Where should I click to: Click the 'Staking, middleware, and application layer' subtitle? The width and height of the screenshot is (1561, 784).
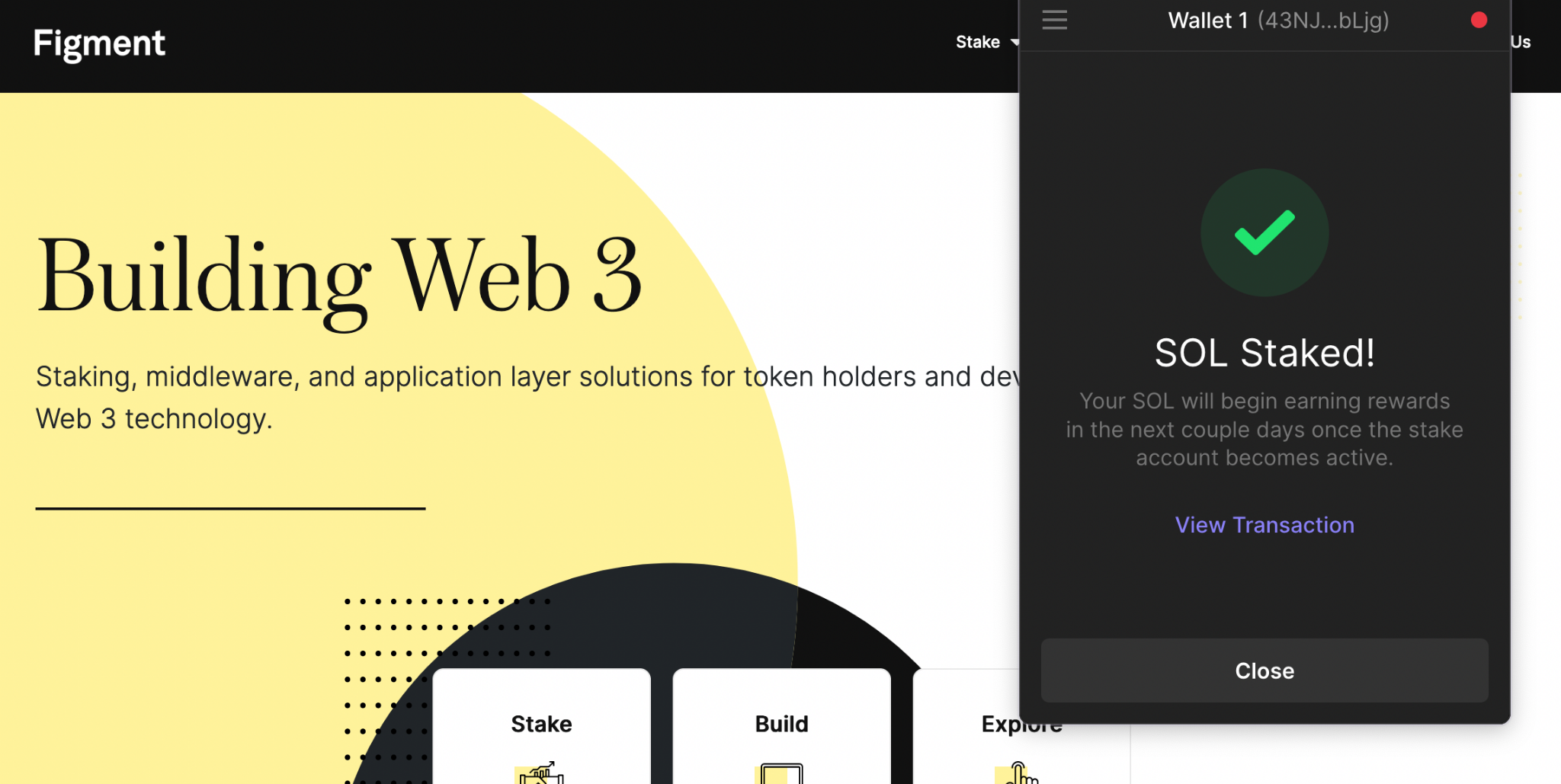[x=527, y=397]
